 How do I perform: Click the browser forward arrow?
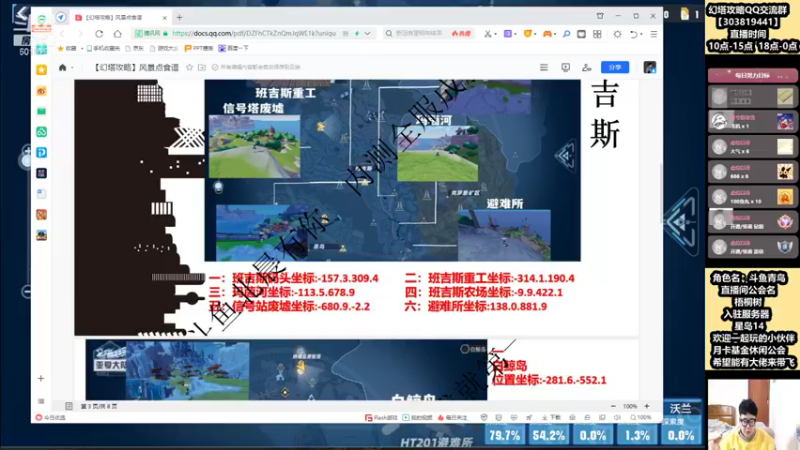80,34
